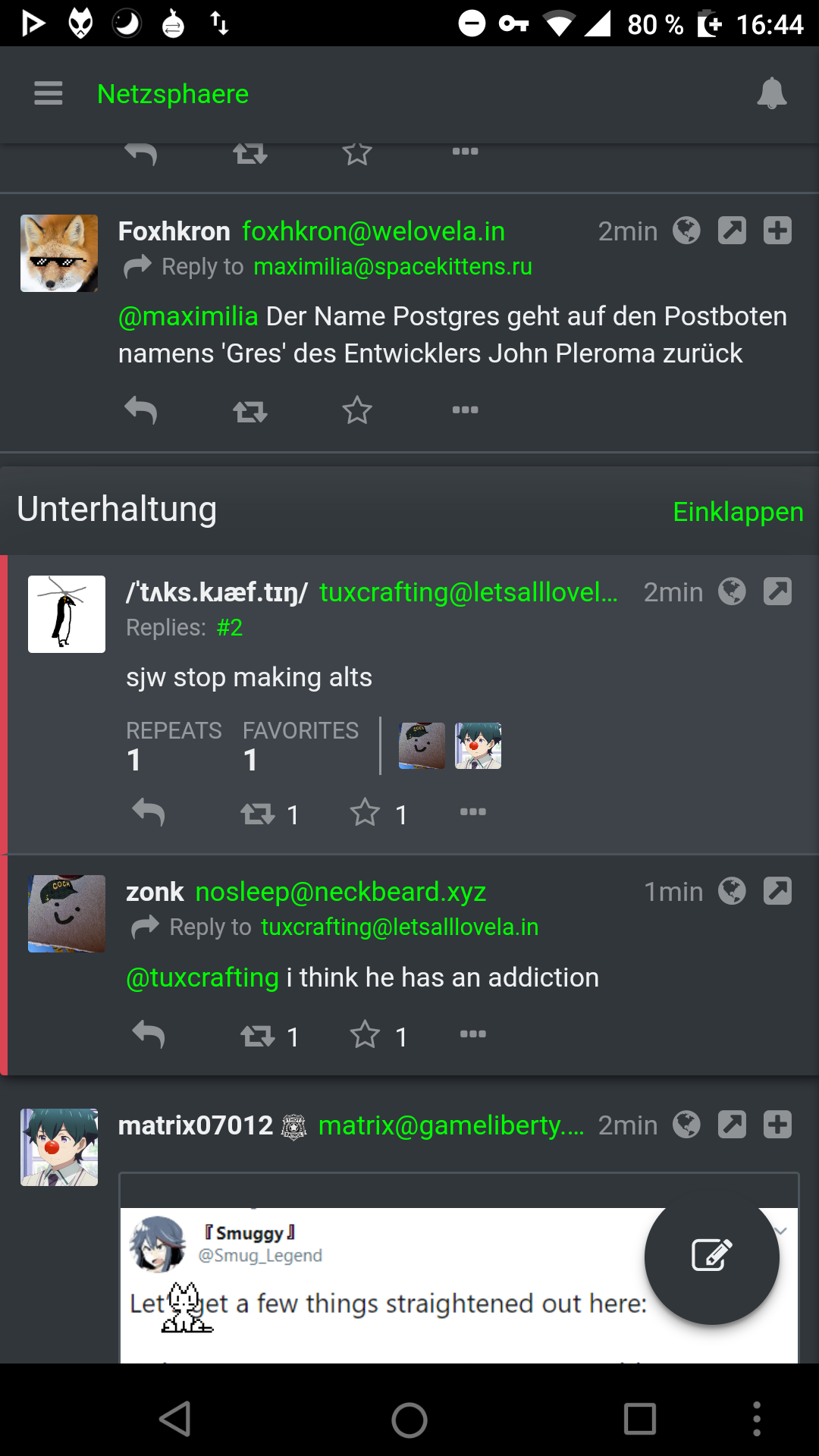Open more options on tuxcrafting's post
Image resolution: width=819 pixels, height=1456 pixels.
[x=472, y=812]
